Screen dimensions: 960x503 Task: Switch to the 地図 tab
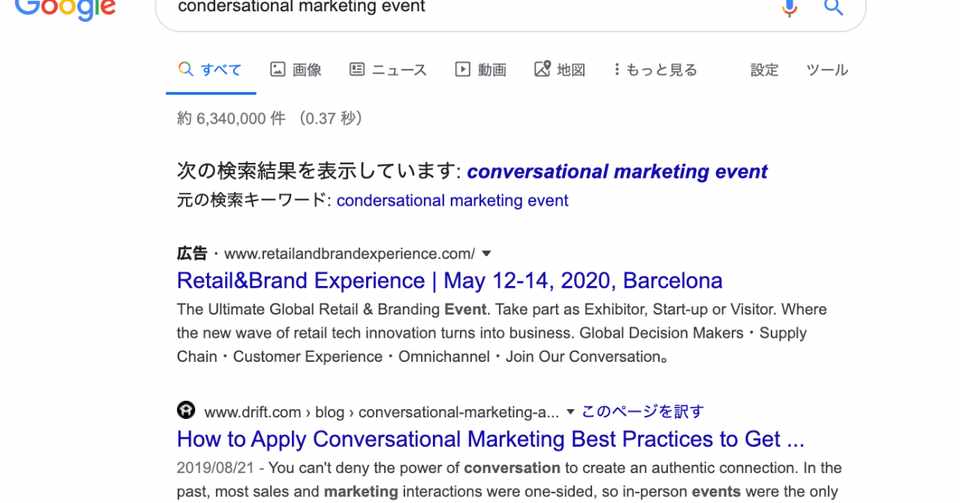(x=560, y=70)
